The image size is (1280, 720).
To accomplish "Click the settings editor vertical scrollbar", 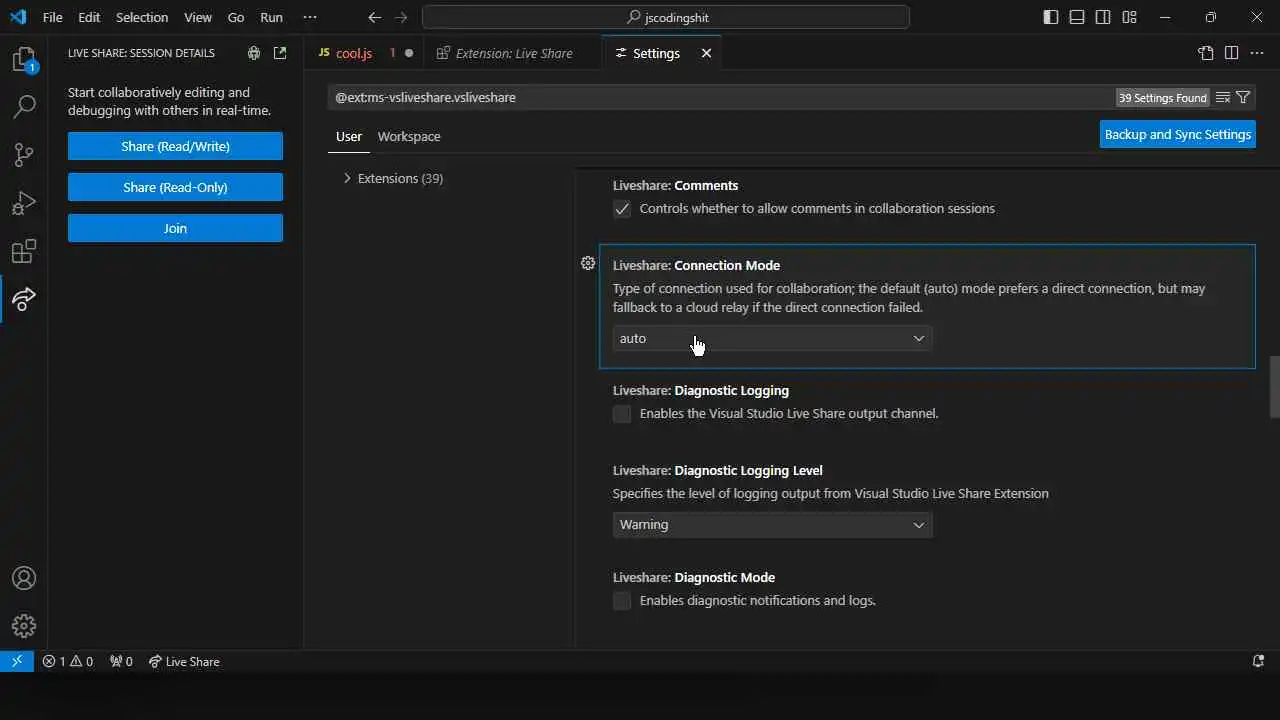I will [x=1274, y=387].
